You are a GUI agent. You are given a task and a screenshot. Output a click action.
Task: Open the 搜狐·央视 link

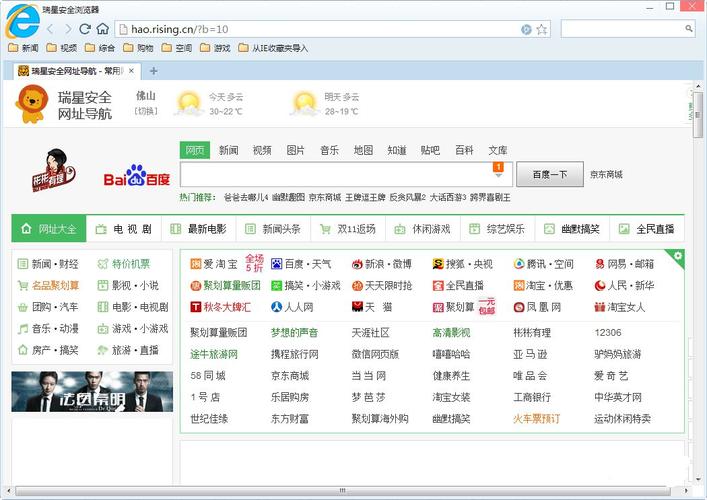pyautogui.click(x=462, y=264)
